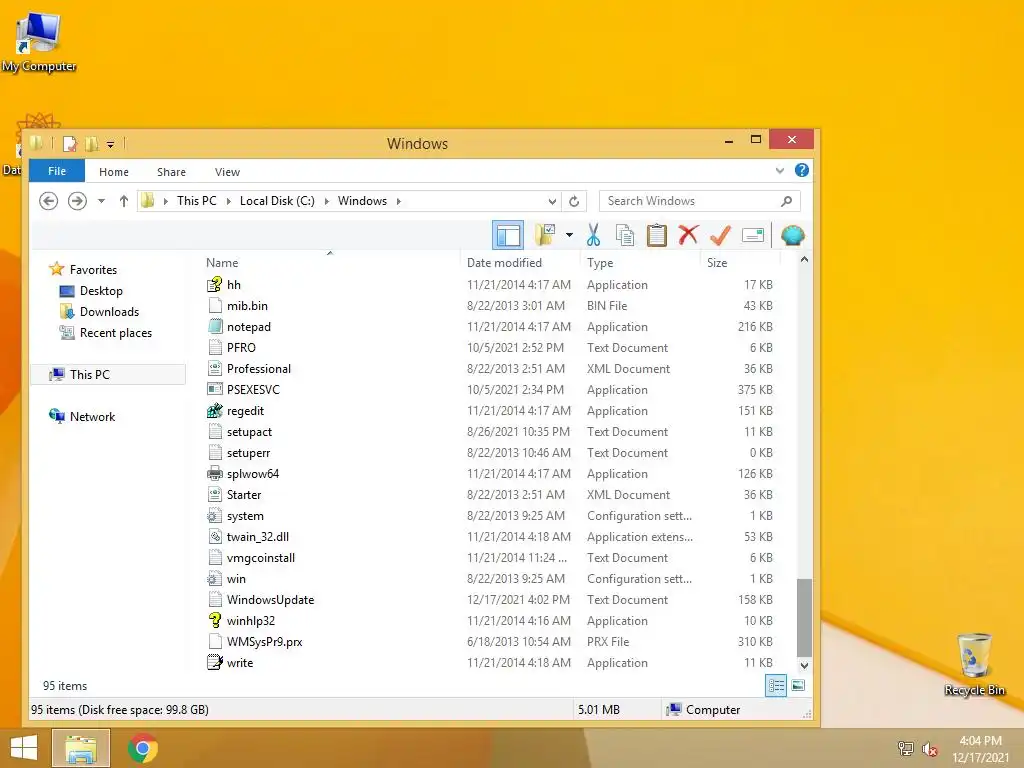
Task: Click Local Disk (C:) breadcrumb
Action: coord(277,200)
